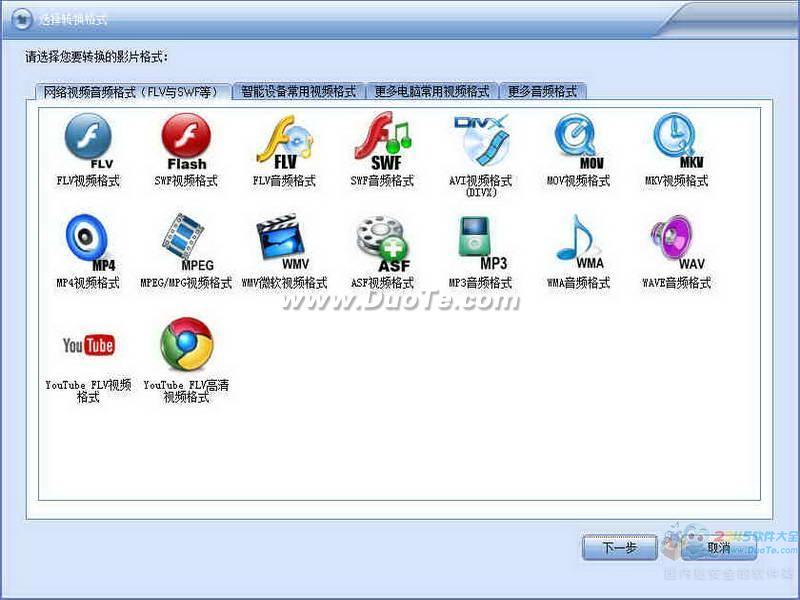Open the 更多音频格式 tab
800x600 pixels.
(543, 92)
